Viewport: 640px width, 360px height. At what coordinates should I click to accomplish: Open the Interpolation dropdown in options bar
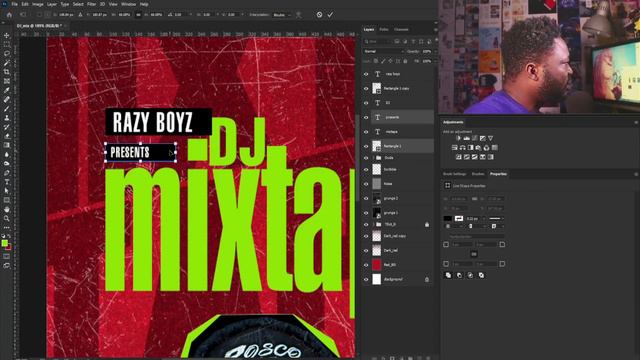[282, 15]
